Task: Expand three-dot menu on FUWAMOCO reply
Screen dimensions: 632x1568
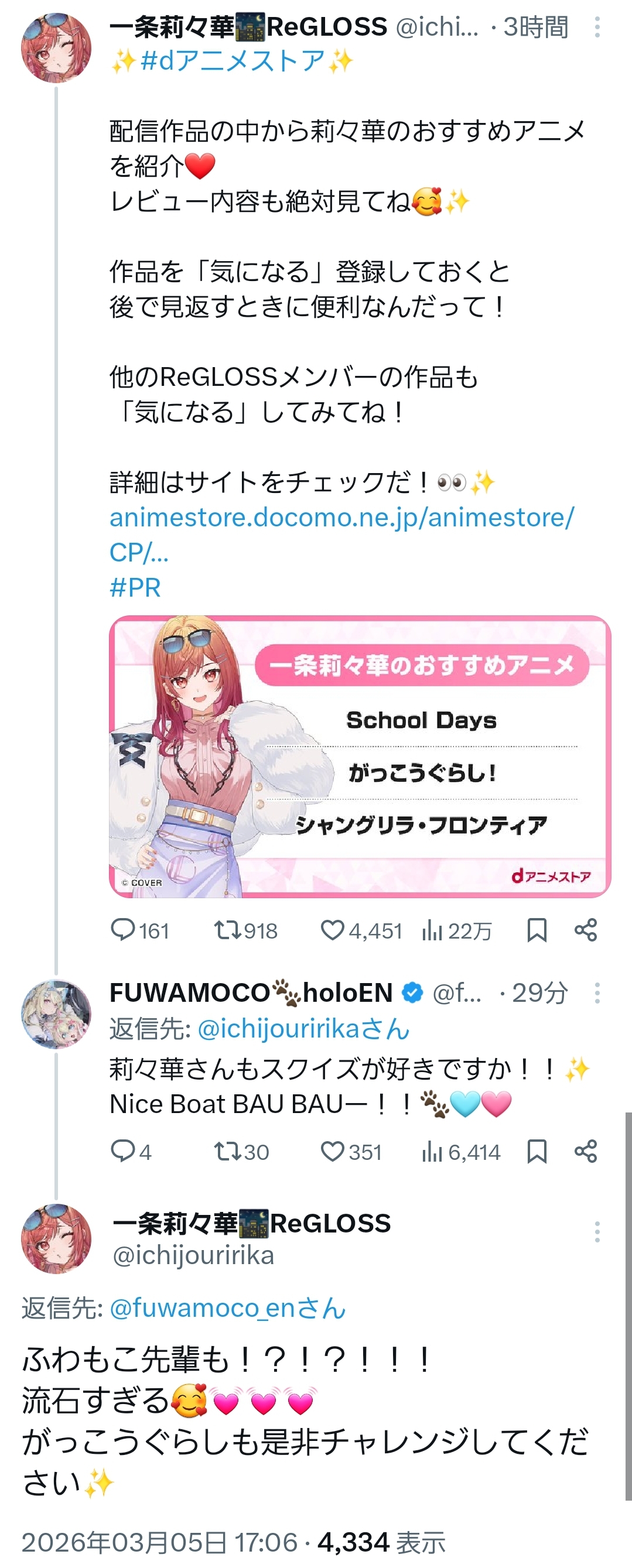Action: [597, 993]
